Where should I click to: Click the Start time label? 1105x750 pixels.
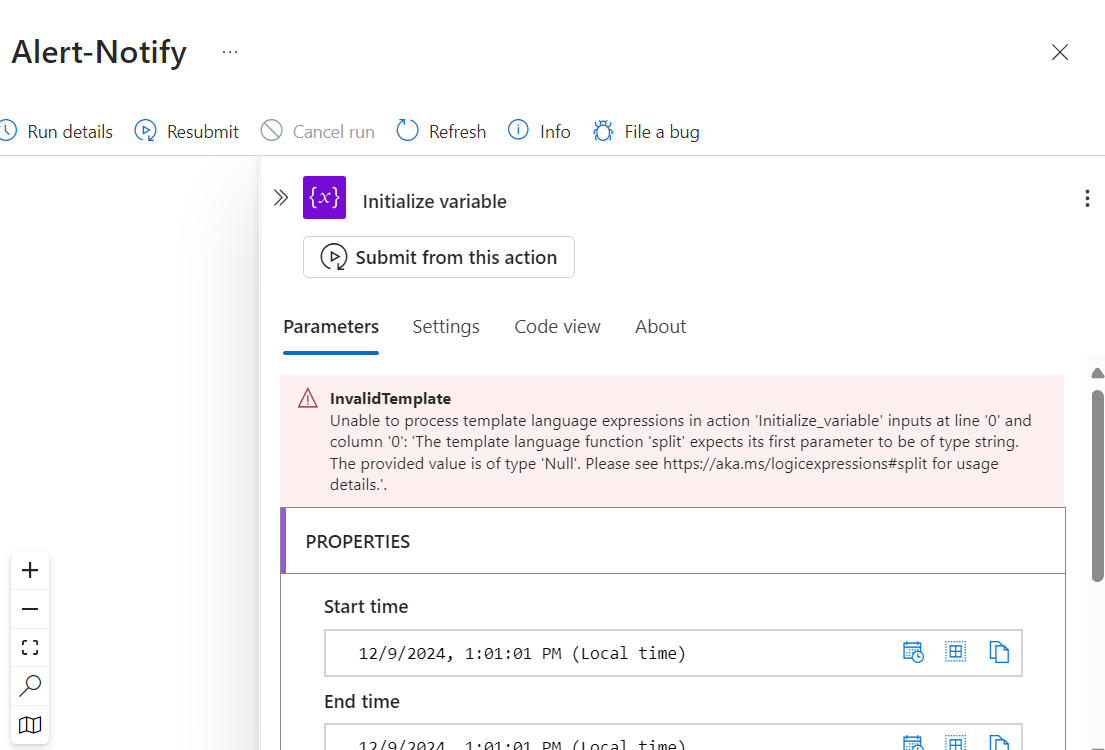tap(366, 606)
